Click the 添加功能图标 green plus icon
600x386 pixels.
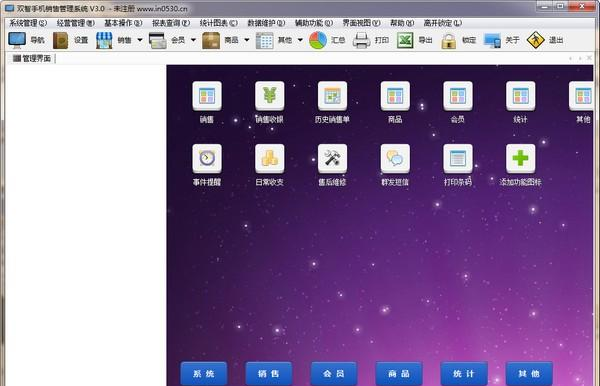pos(521,158)
